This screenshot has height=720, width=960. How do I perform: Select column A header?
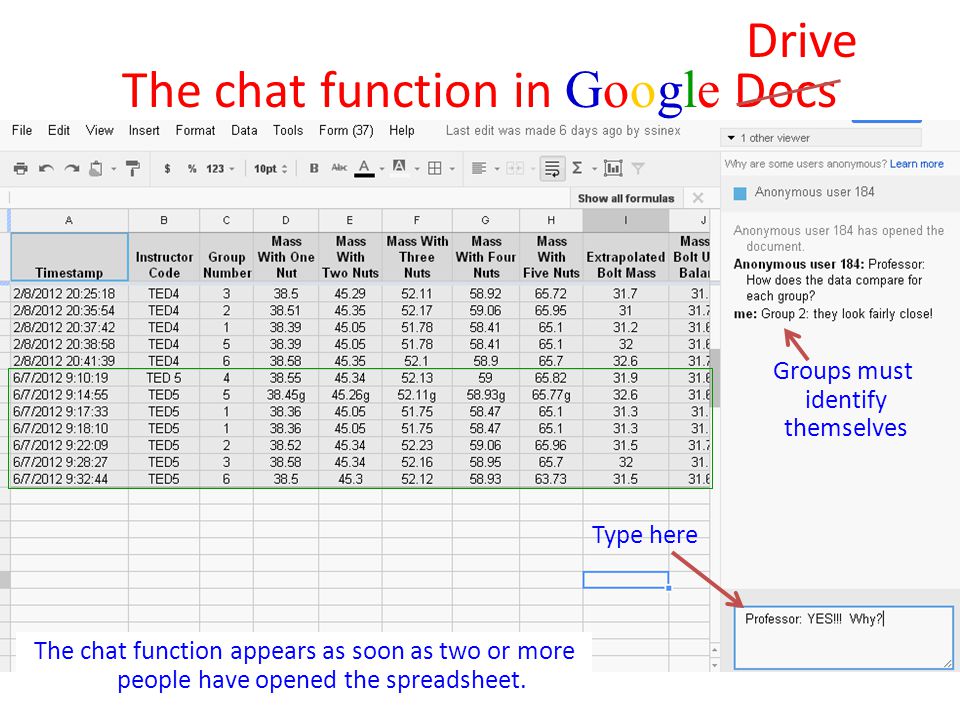tap(69, 220)
